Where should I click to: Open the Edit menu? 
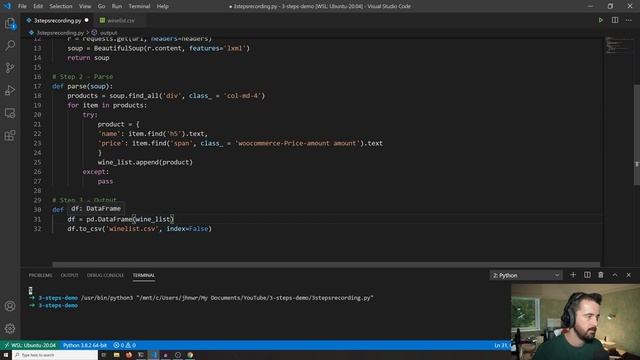tap(38, 6)
